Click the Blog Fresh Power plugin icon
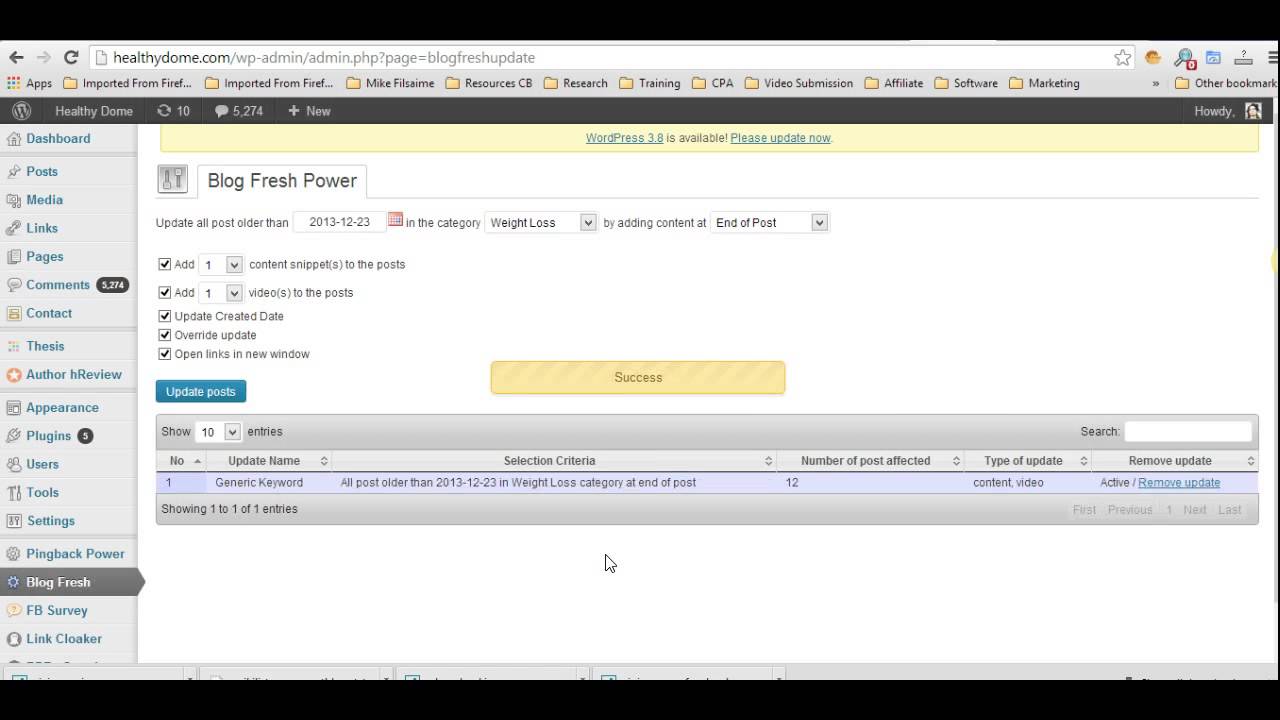 click(x=173, y=179)
